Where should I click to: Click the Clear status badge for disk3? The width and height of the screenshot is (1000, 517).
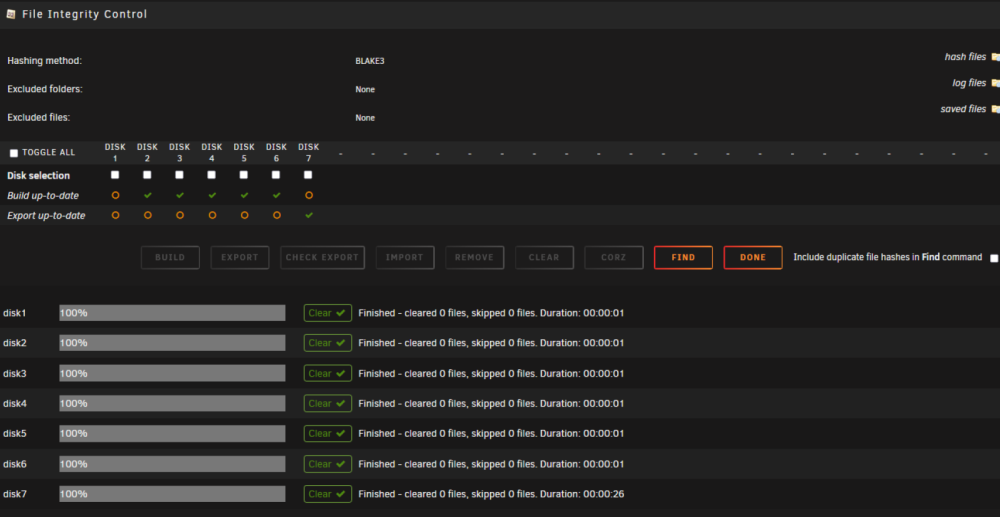[x=328, y=374]
